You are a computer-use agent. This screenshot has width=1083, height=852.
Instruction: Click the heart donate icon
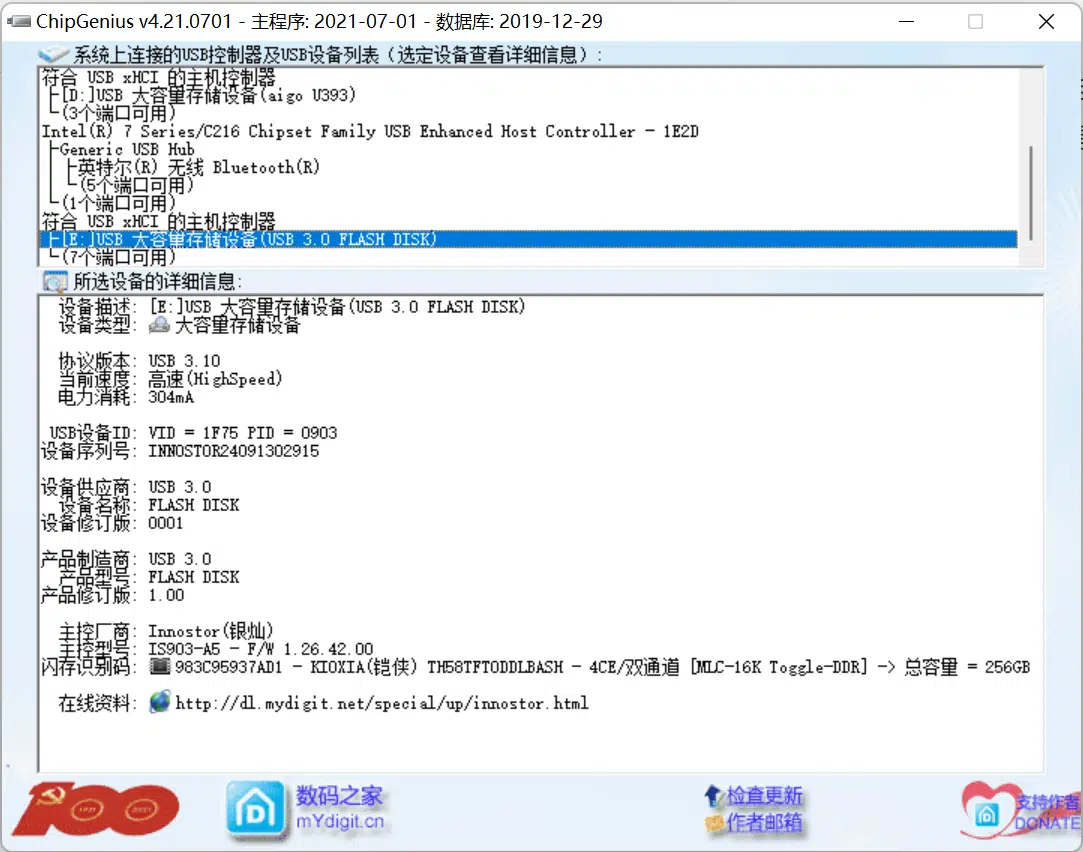[x=988, y=811]
